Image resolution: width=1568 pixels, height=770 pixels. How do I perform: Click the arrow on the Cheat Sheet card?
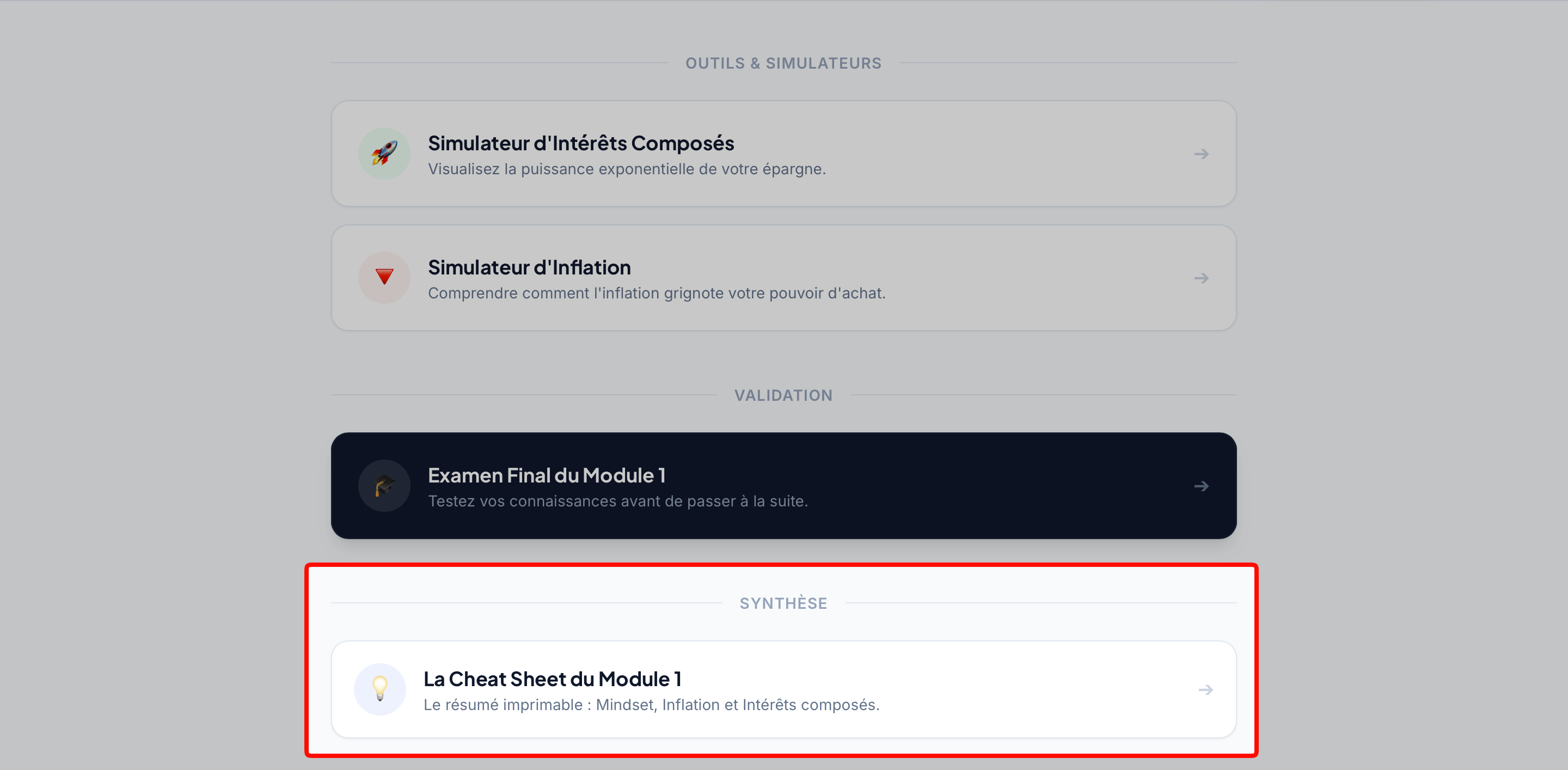pyautogui.click(x=1205, y=689)
